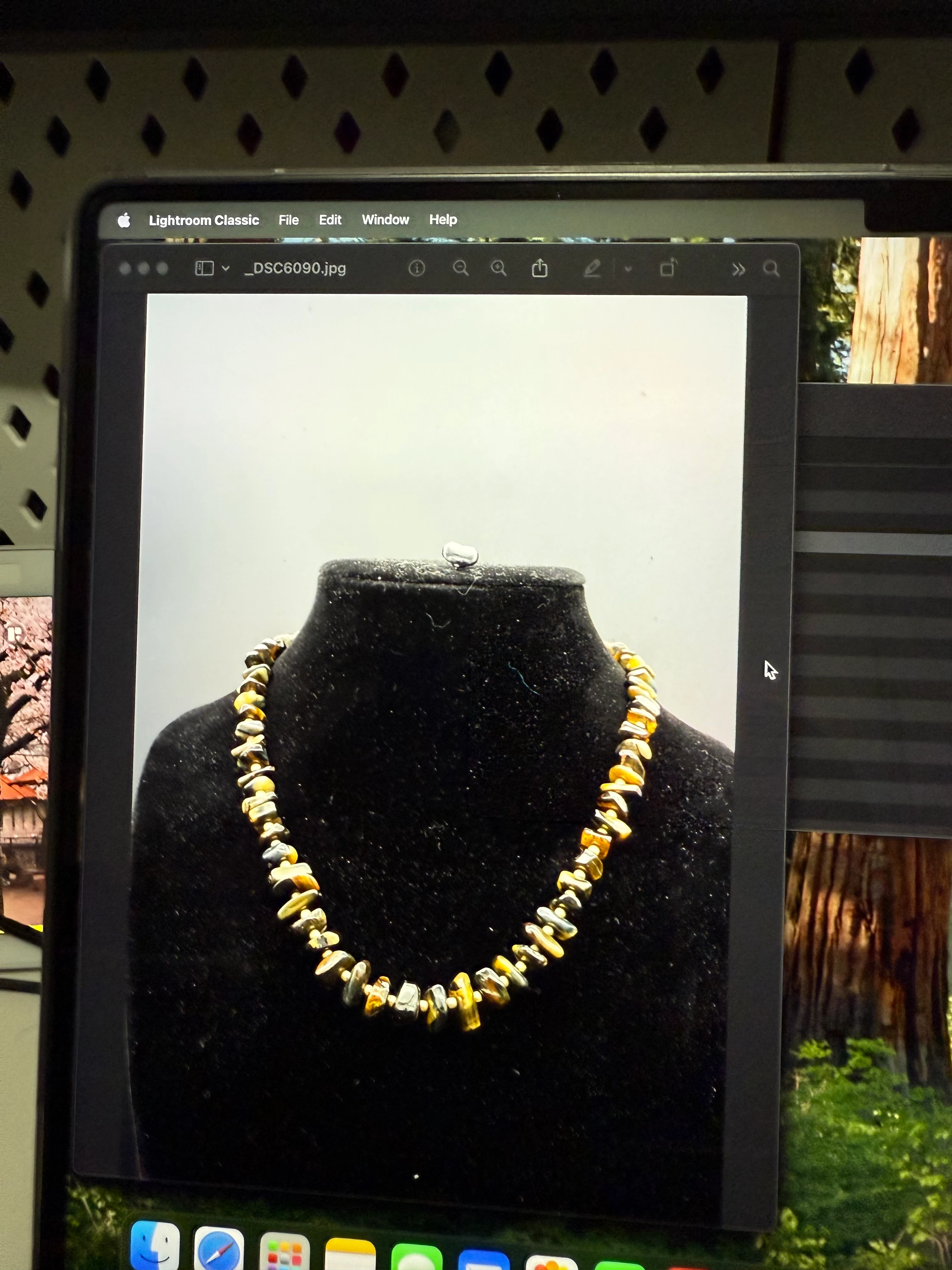Zoom out using the minus magnifier
The image size is (952, 1270).
tap(460, 268)
